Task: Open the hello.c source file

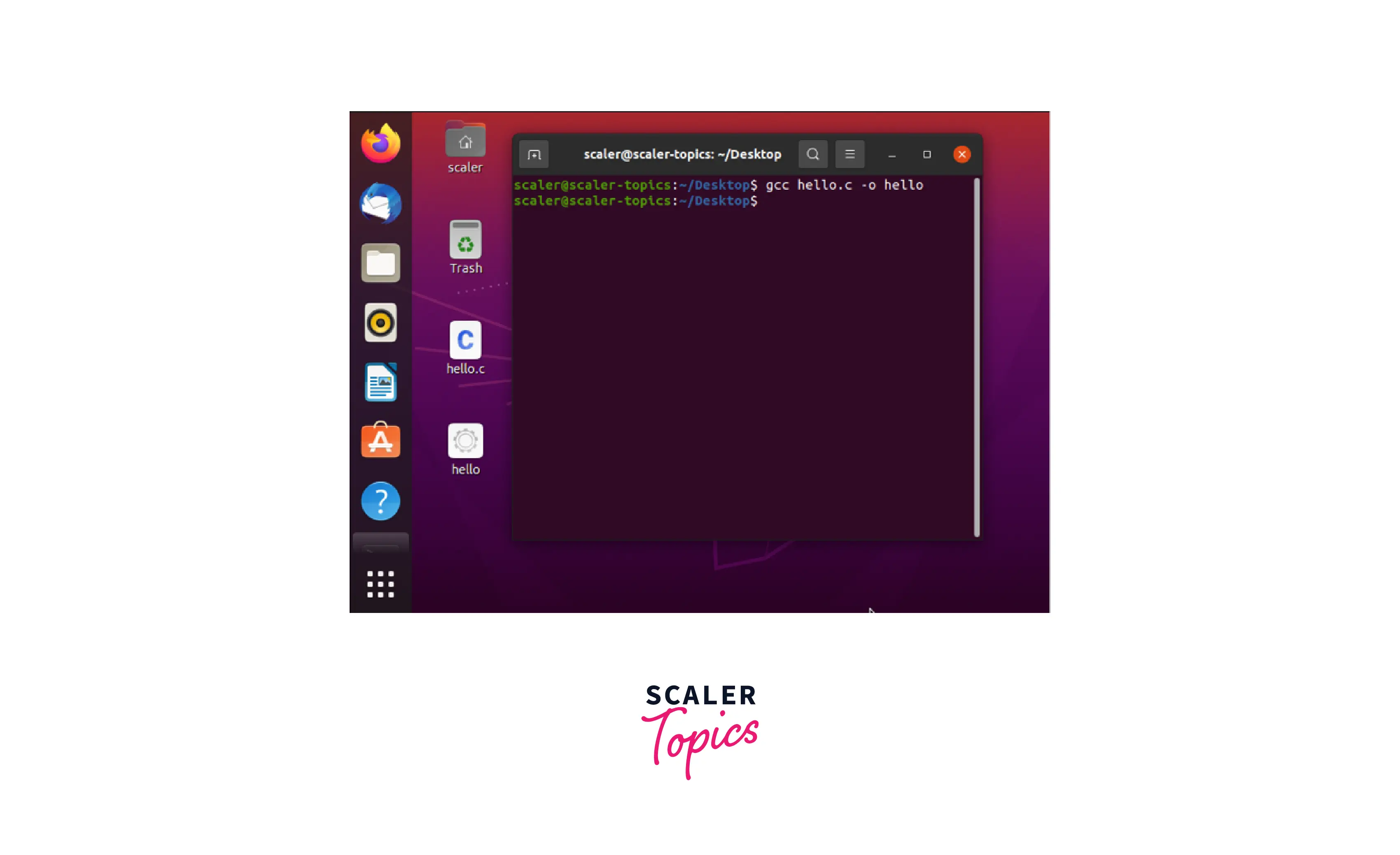Action: click(464, 348)
